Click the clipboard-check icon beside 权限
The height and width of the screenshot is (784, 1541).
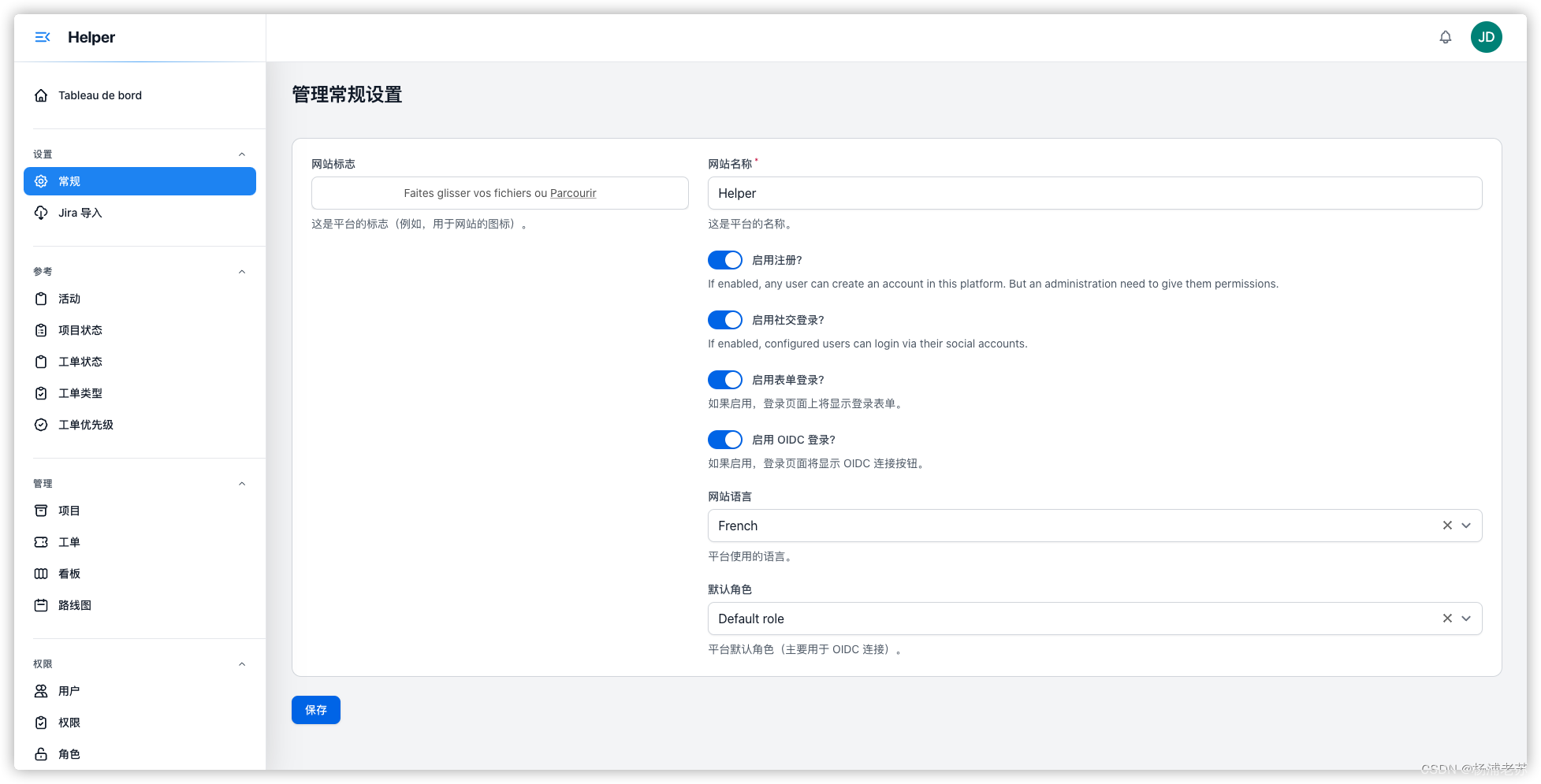[41, 723]
